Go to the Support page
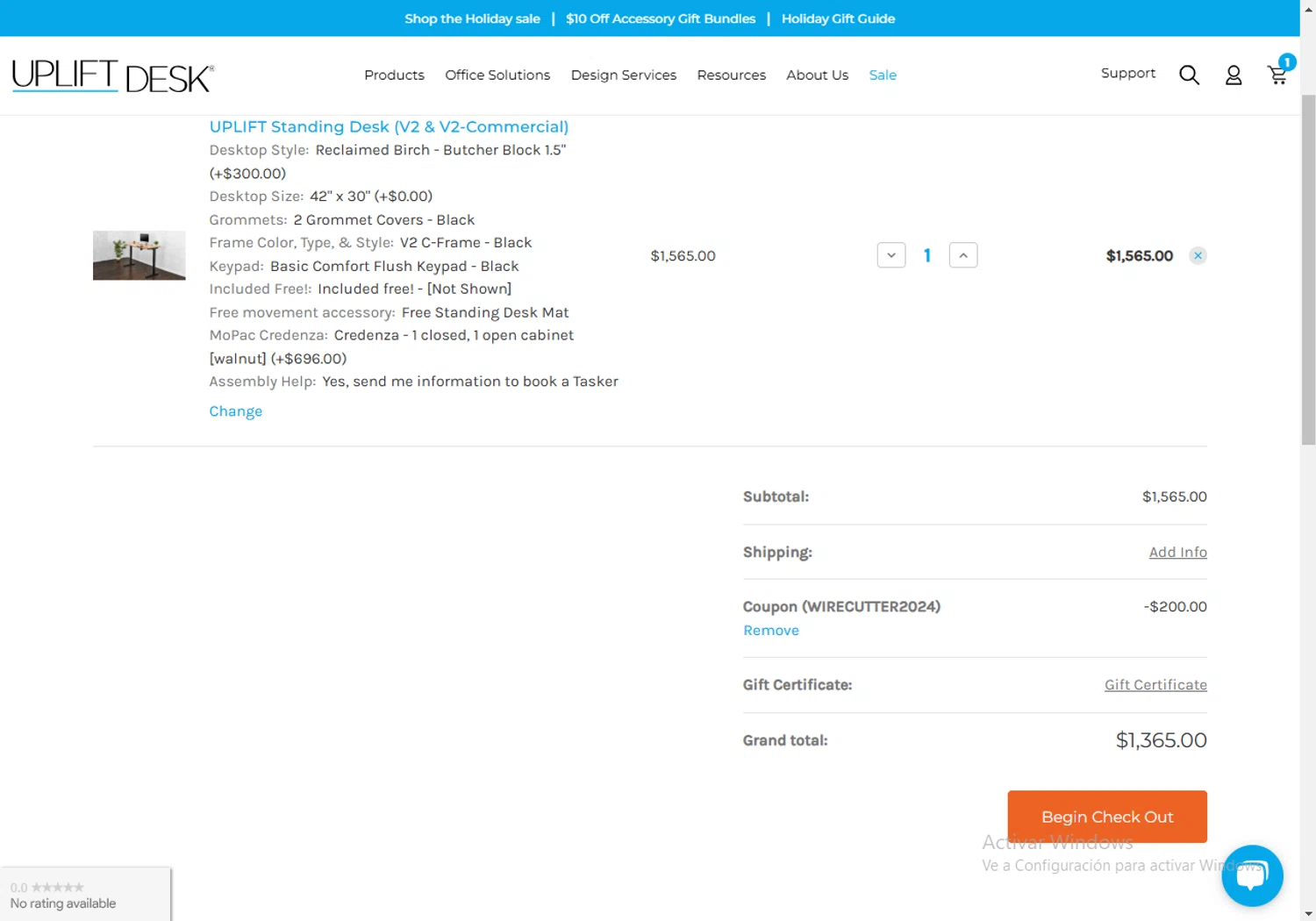Viewport: 1316px width, 921px height. (x=1128, y=74)
